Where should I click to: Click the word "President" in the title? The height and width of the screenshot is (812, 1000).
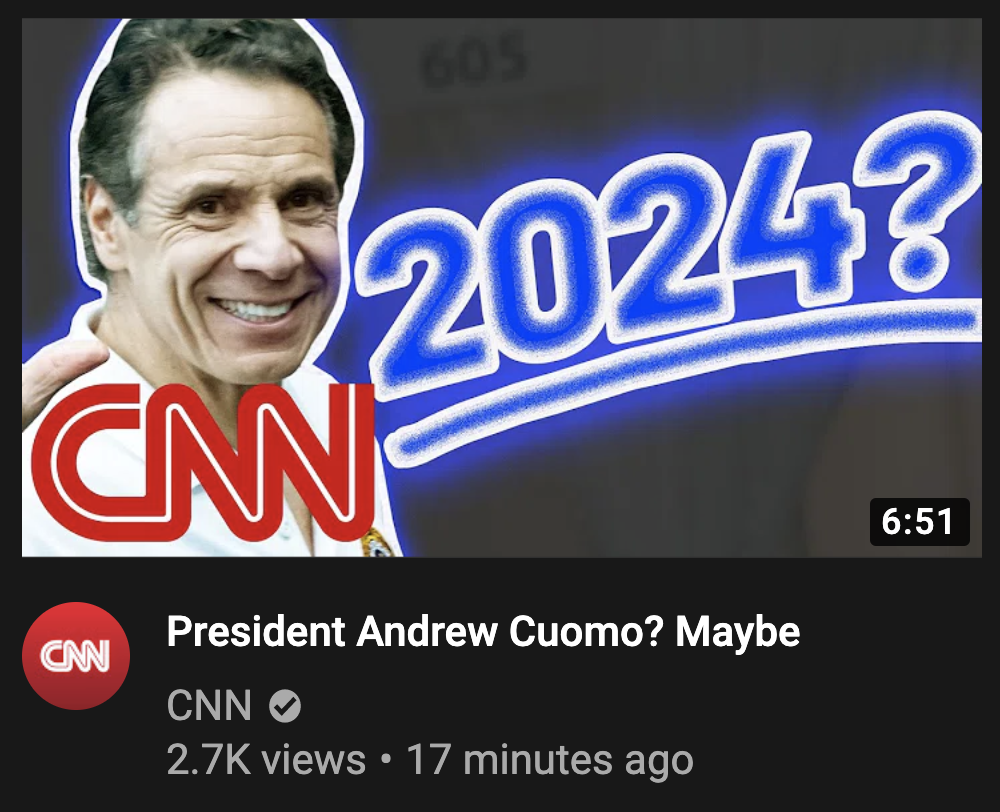(256, 631)
